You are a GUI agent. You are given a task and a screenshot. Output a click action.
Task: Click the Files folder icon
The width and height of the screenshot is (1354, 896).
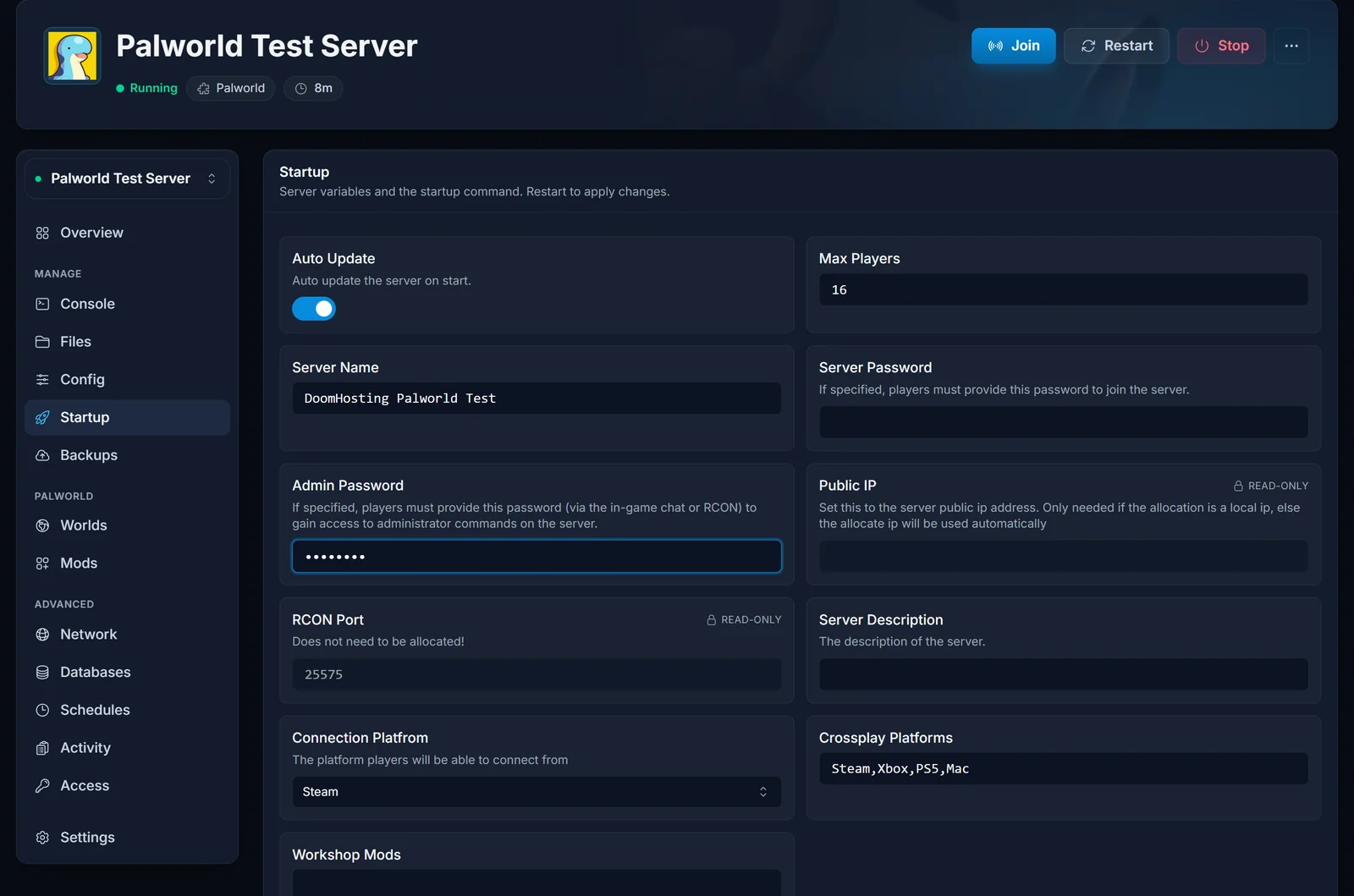pyautogui.click(x=42, y=342)
